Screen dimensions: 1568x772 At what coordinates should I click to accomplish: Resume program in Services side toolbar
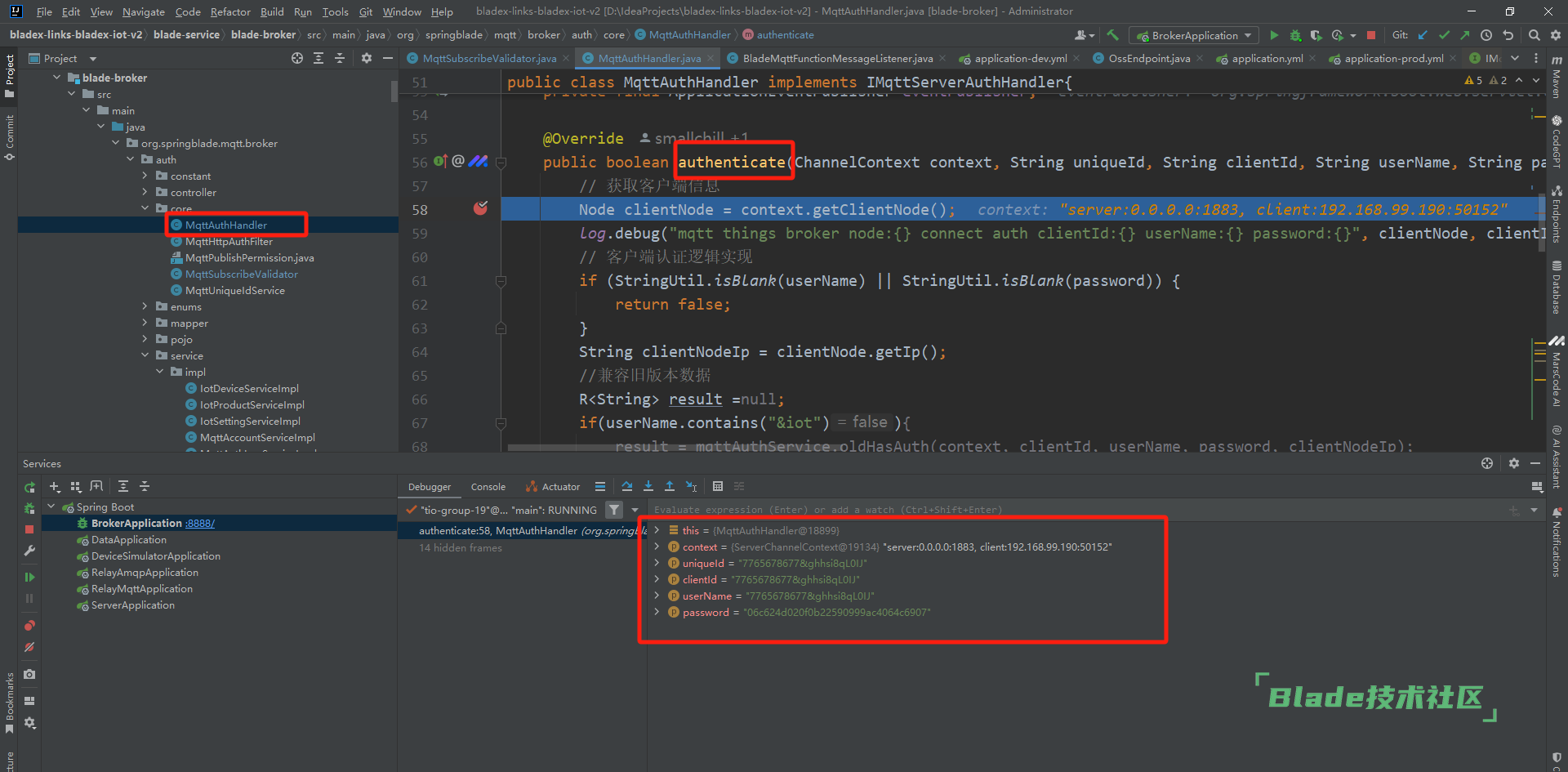click(29, 577)
